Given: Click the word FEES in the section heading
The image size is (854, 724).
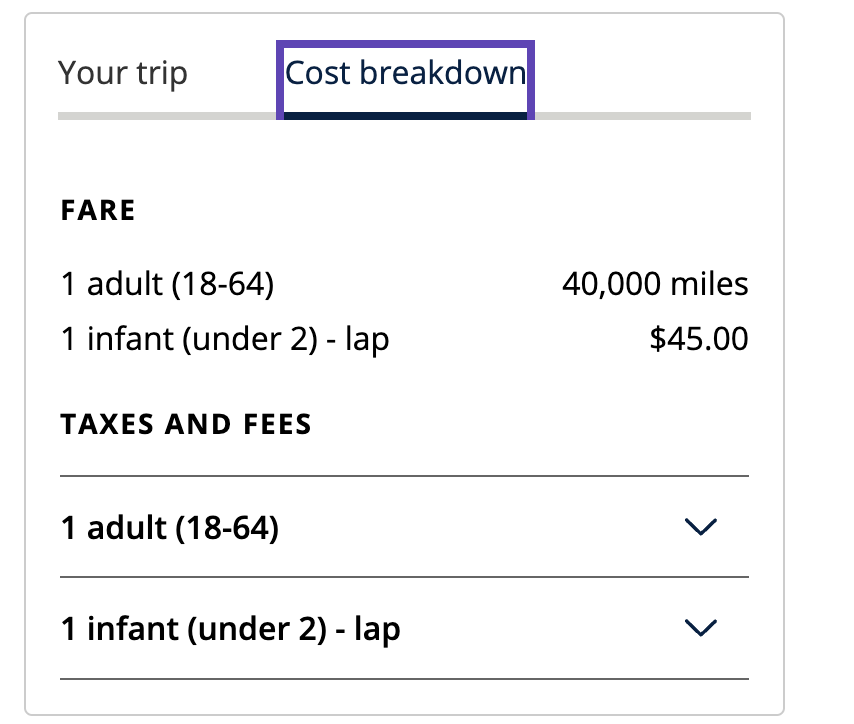Looking at the screenshot, I should 277,424.
